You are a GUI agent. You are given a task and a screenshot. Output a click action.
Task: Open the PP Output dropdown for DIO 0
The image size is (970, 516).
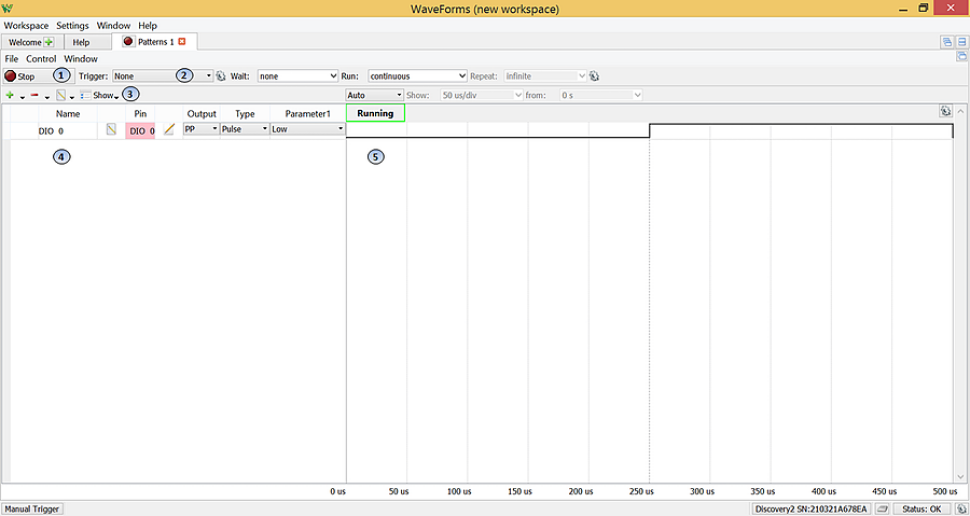201,129
